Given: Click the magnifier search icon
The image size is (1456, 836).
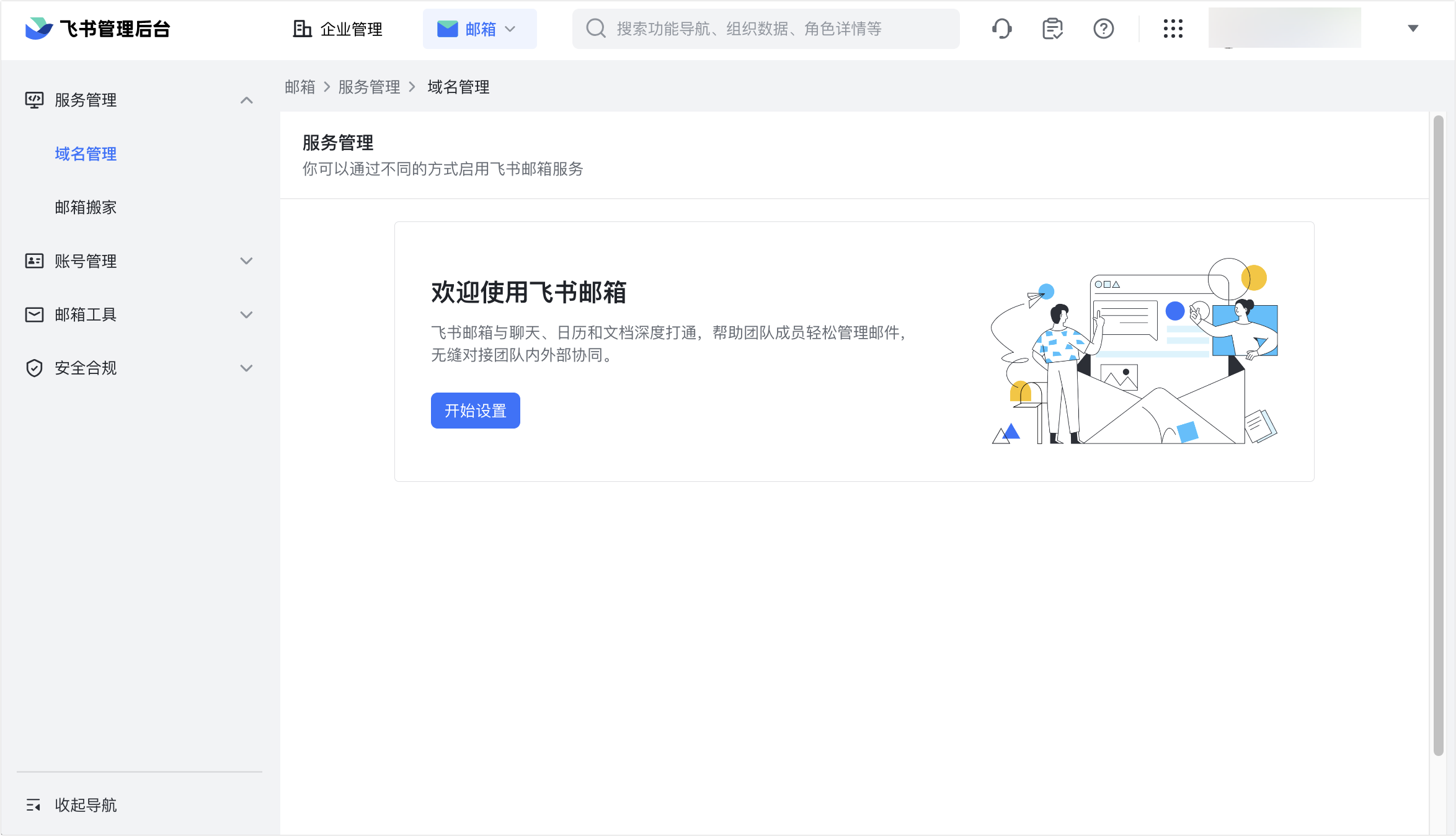Looking at the screenshot, I should 596,29.
